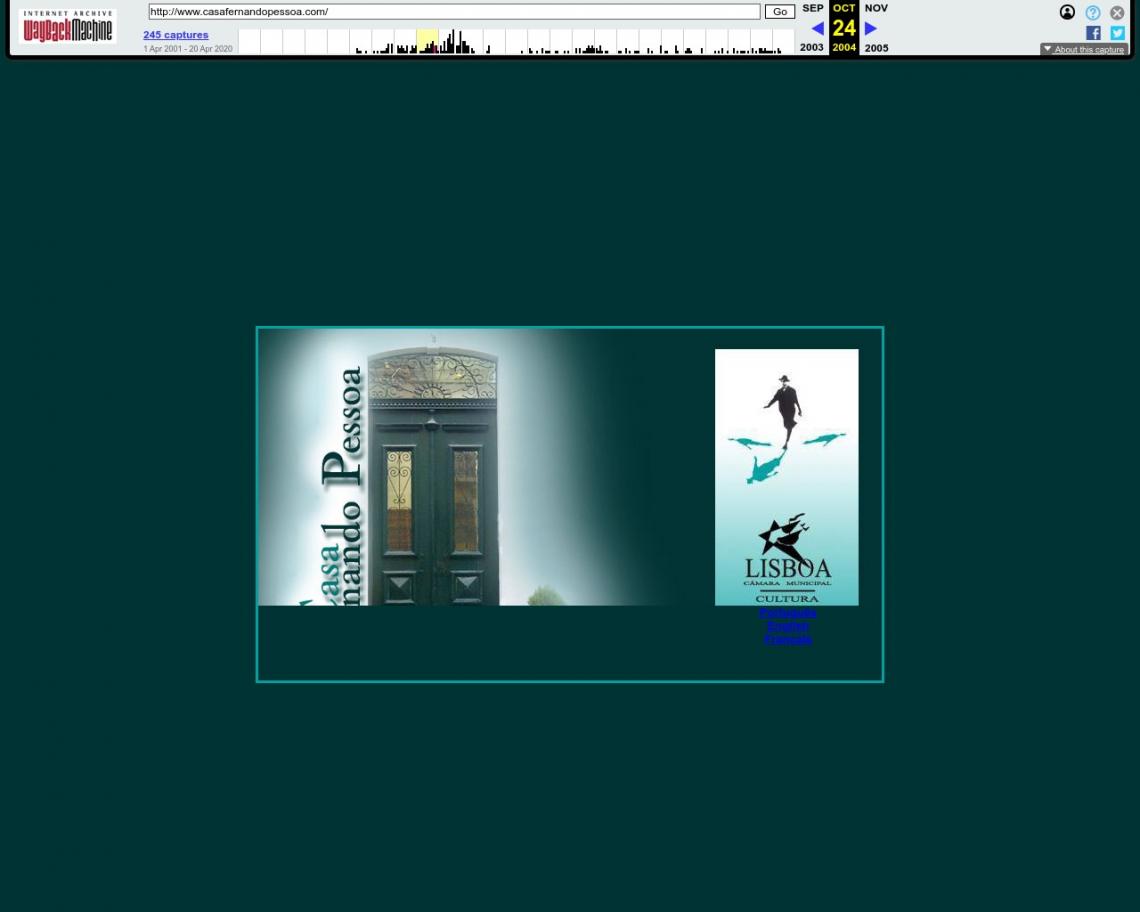Click the highlighted year in capture timeline
This screenshot has width=1140, height=912.
coord(428,41)
